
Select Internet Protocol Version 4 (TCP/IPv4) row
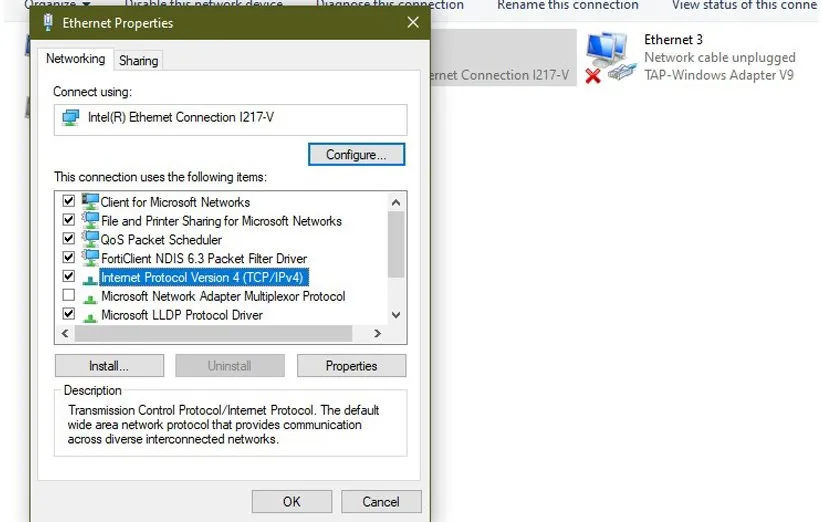click(x=204, y=277)
